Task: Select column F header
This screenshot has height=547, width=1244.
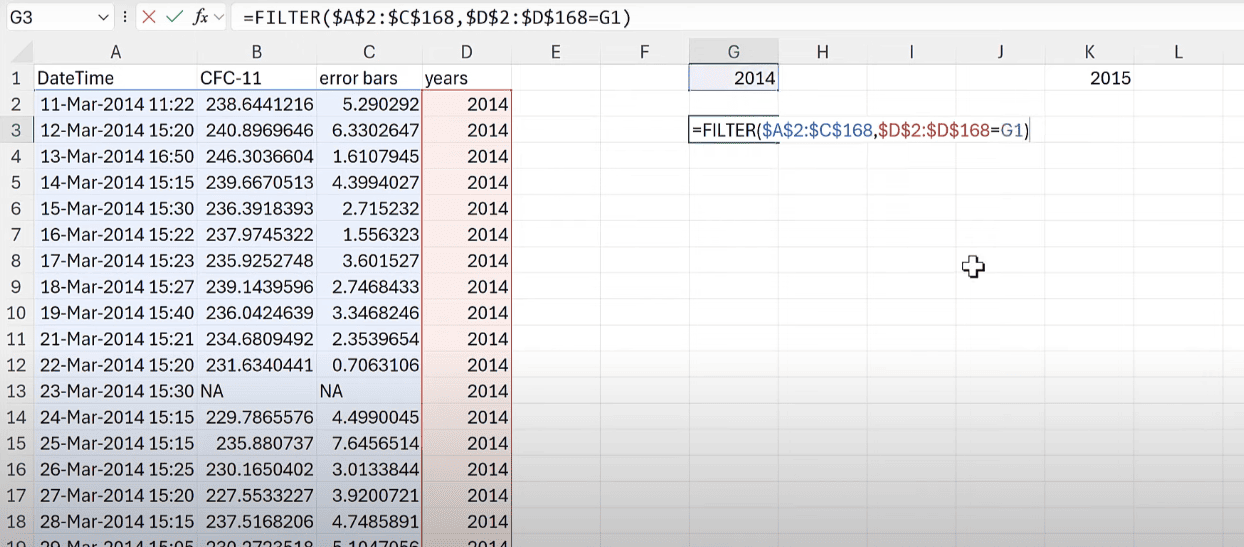Action: pyautogui.click(x=644, y=52)
